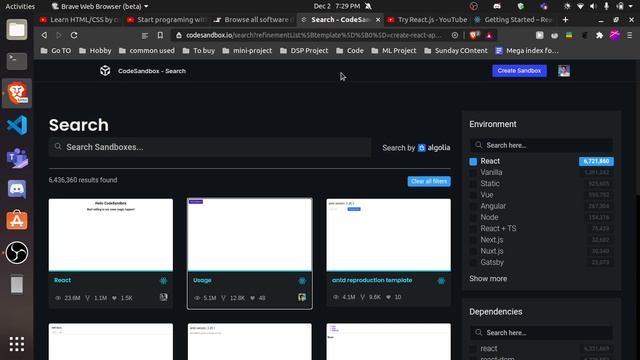Screen dimensions: 640x360
Task: Click the React icon on the Usage card
Action: tap(302, 281)
